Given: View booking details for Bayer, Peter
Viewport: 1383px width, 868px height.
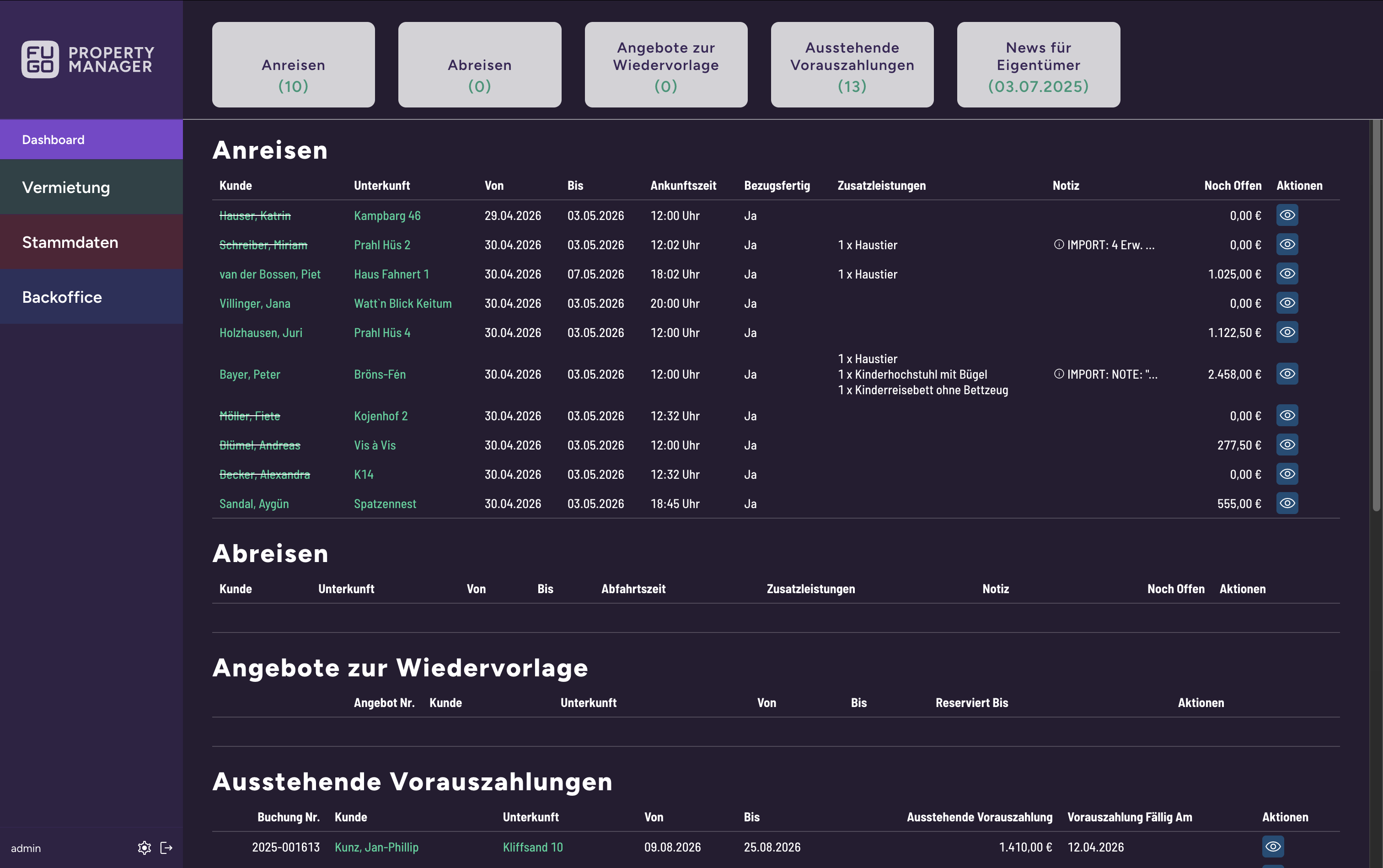Looking at the screenshot, I should coord(1287,374).
